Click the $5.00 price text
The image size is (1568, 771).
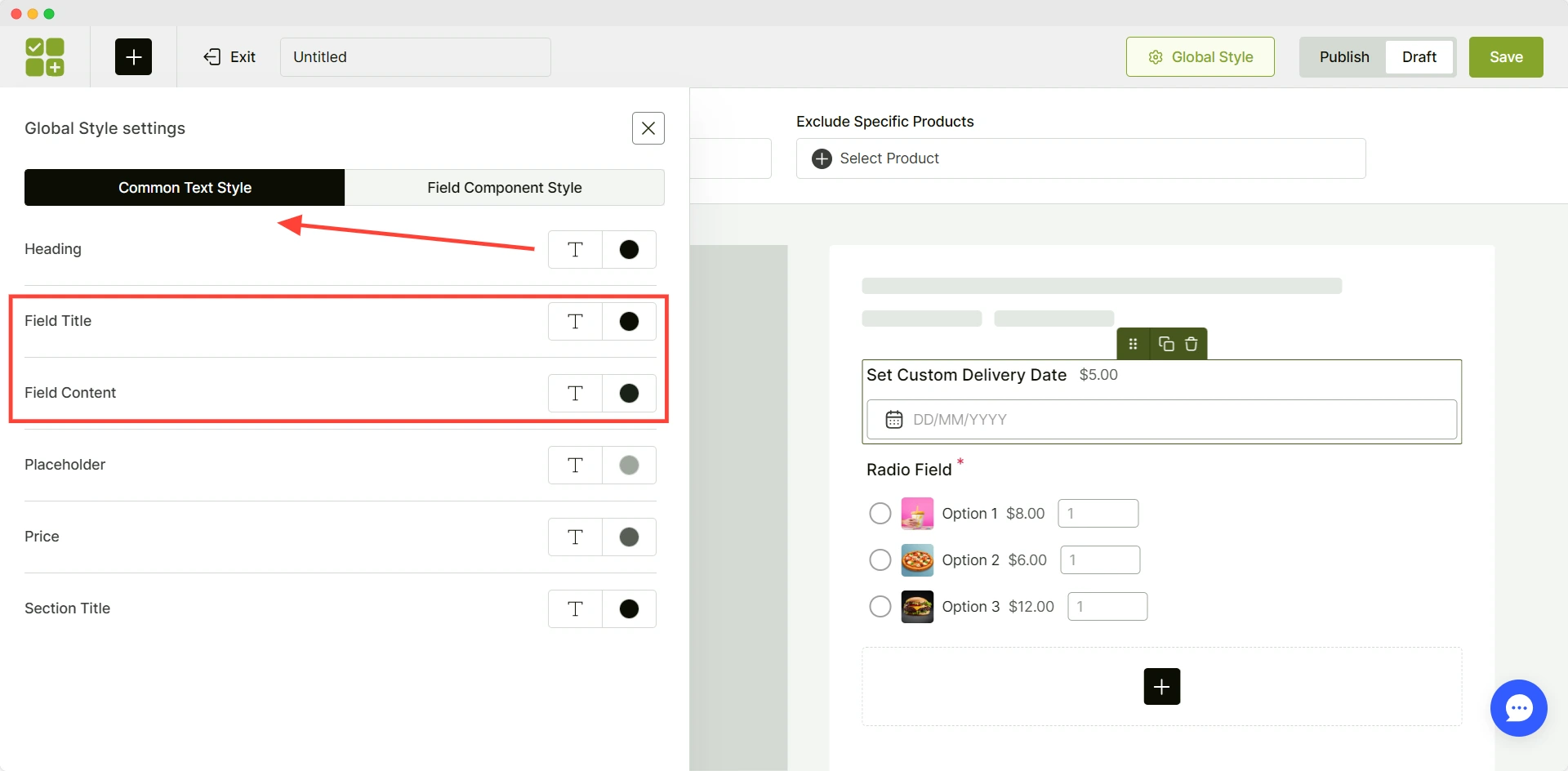click(1098, 375)
